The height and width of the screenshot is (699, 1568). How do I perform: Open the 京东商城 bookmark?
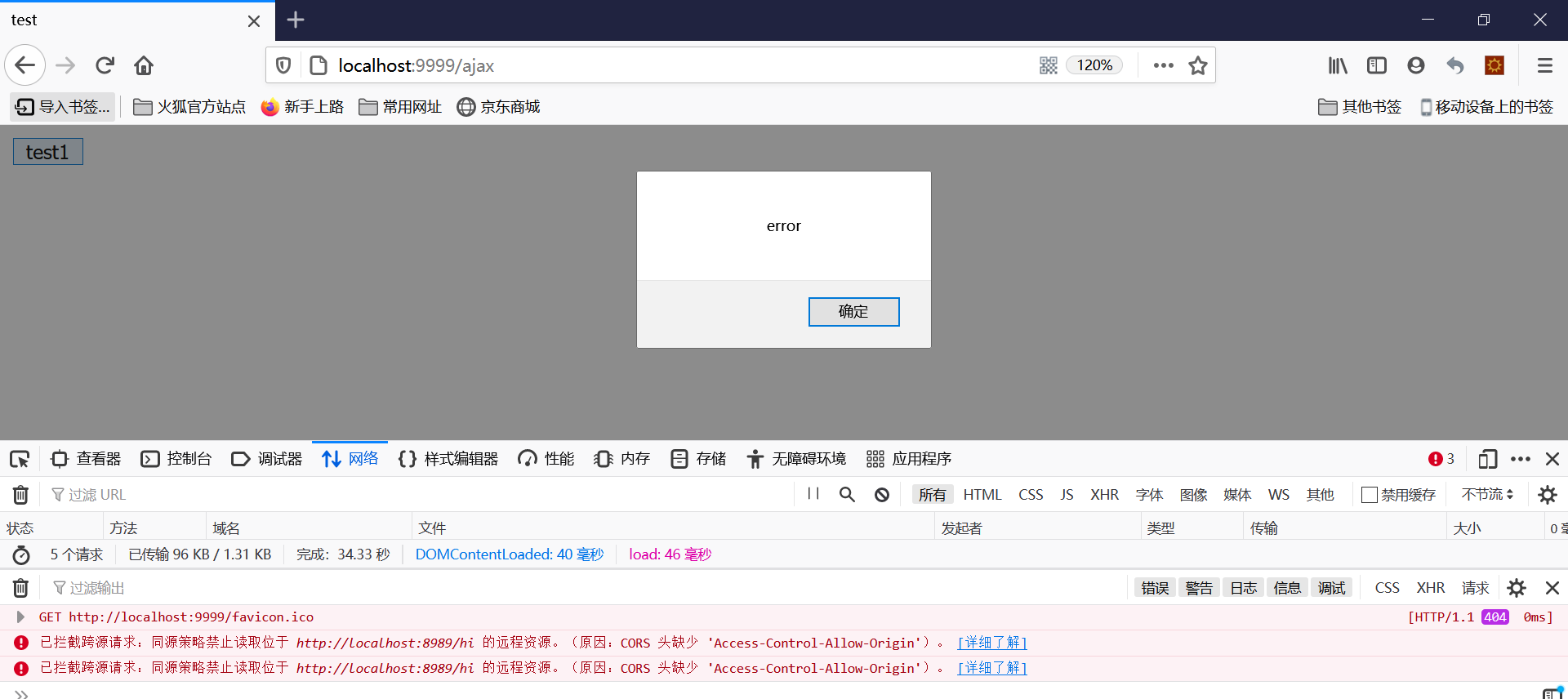498,107
